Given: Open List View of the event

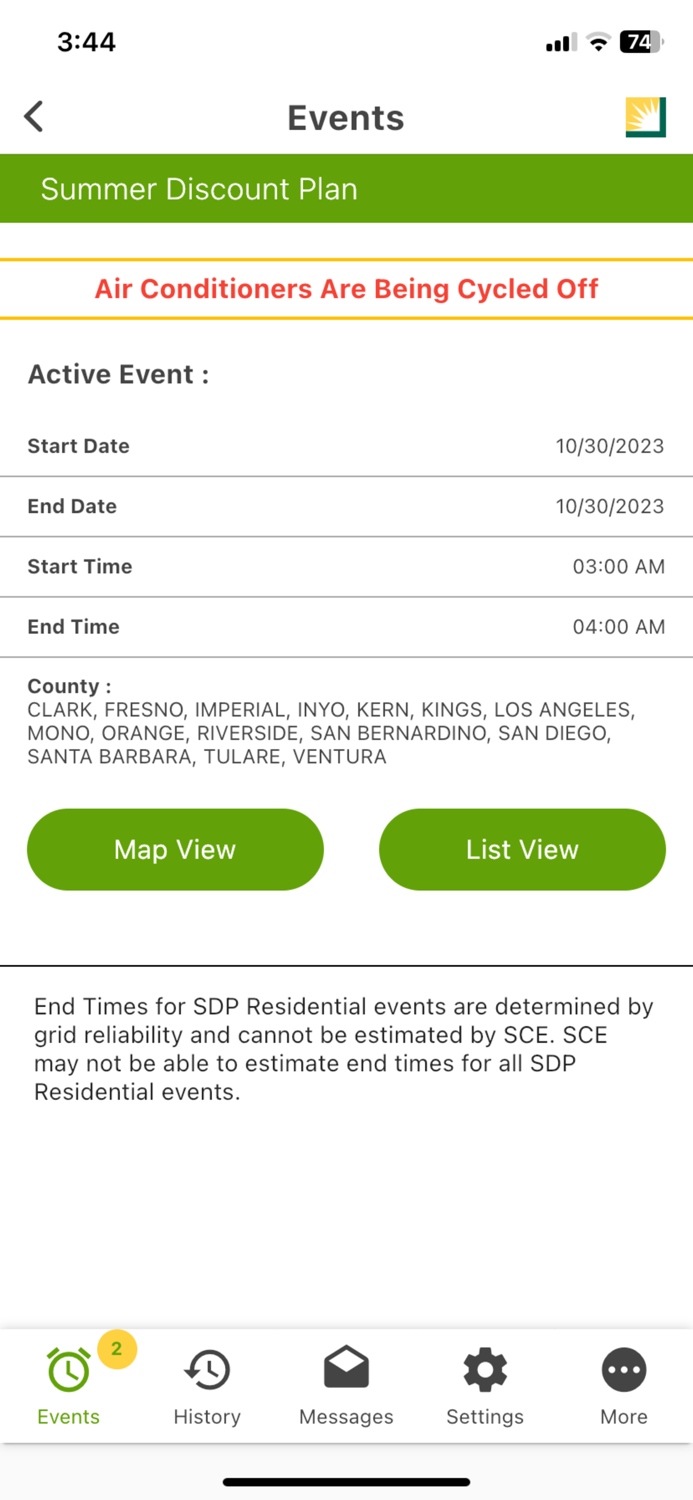Looking at the screenshot, I should 521,849.
